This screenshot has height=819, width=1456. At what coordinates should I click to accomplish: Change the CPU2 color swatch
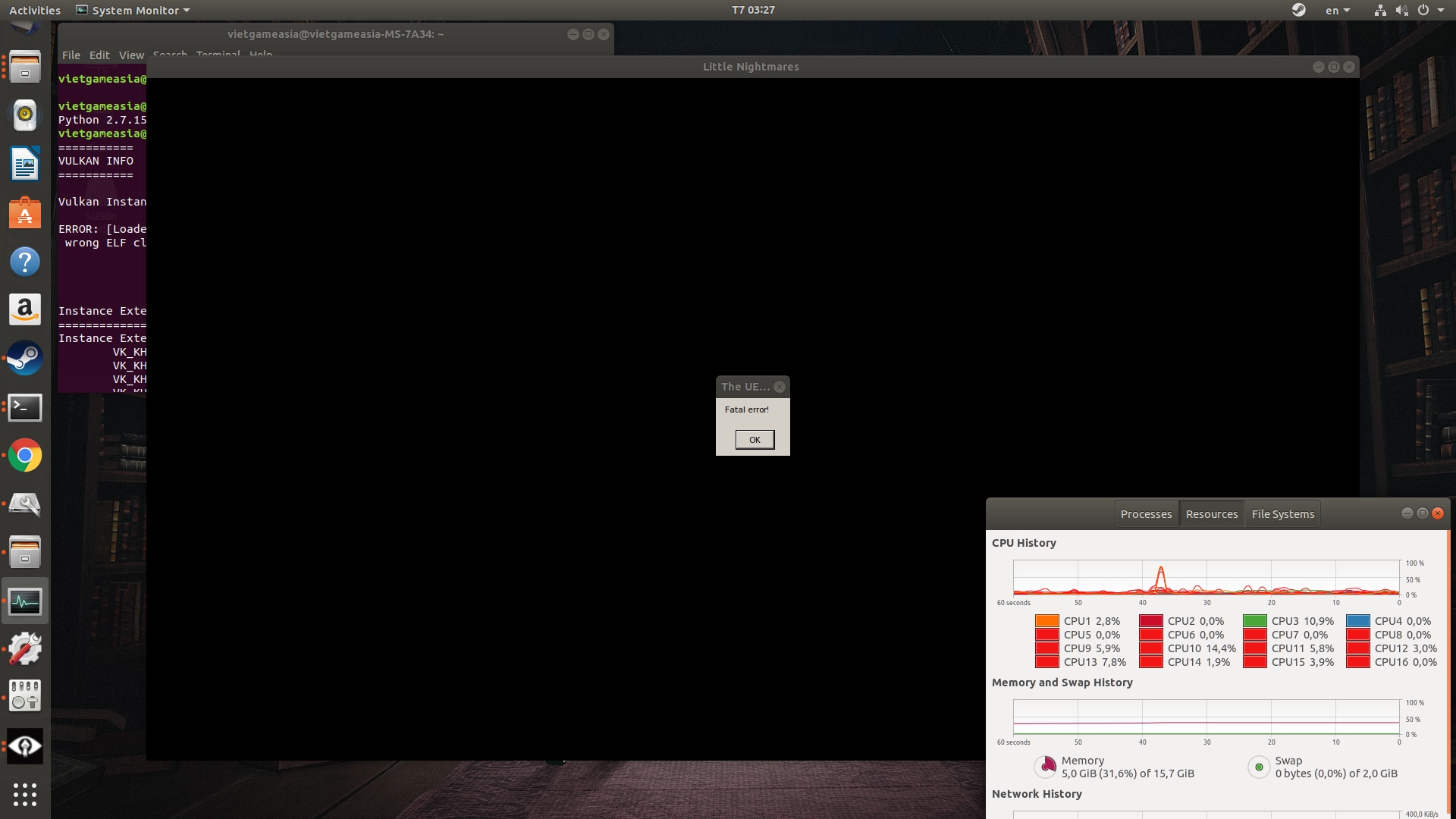click(x=1151, y=621)
